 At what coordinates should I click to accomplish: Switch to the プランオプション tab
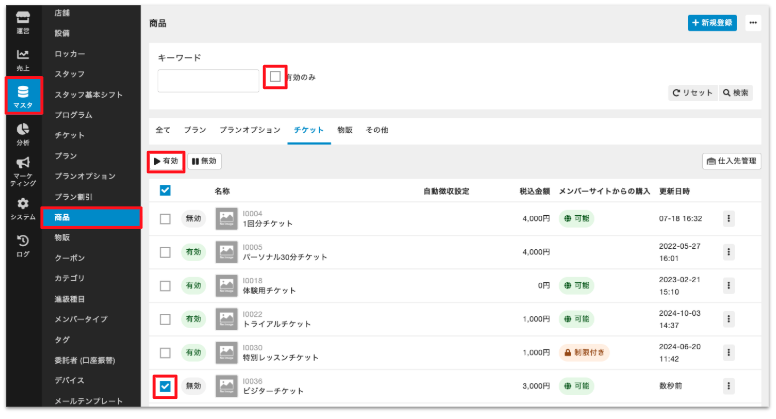pos(250,130)
